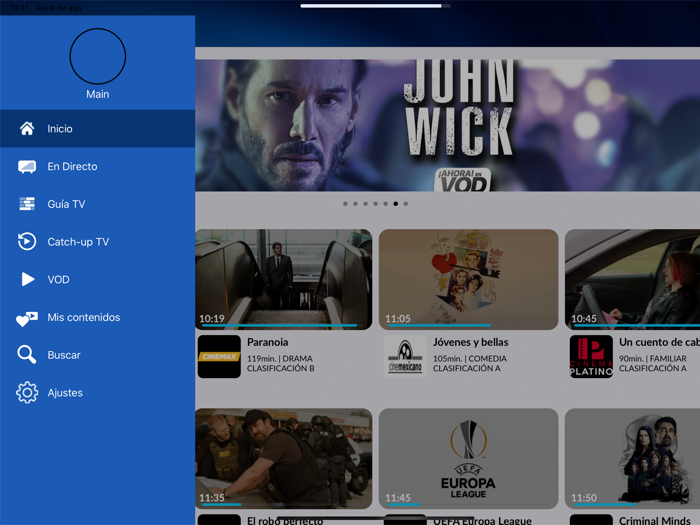Tap the VOD play triangle icon

28,279
